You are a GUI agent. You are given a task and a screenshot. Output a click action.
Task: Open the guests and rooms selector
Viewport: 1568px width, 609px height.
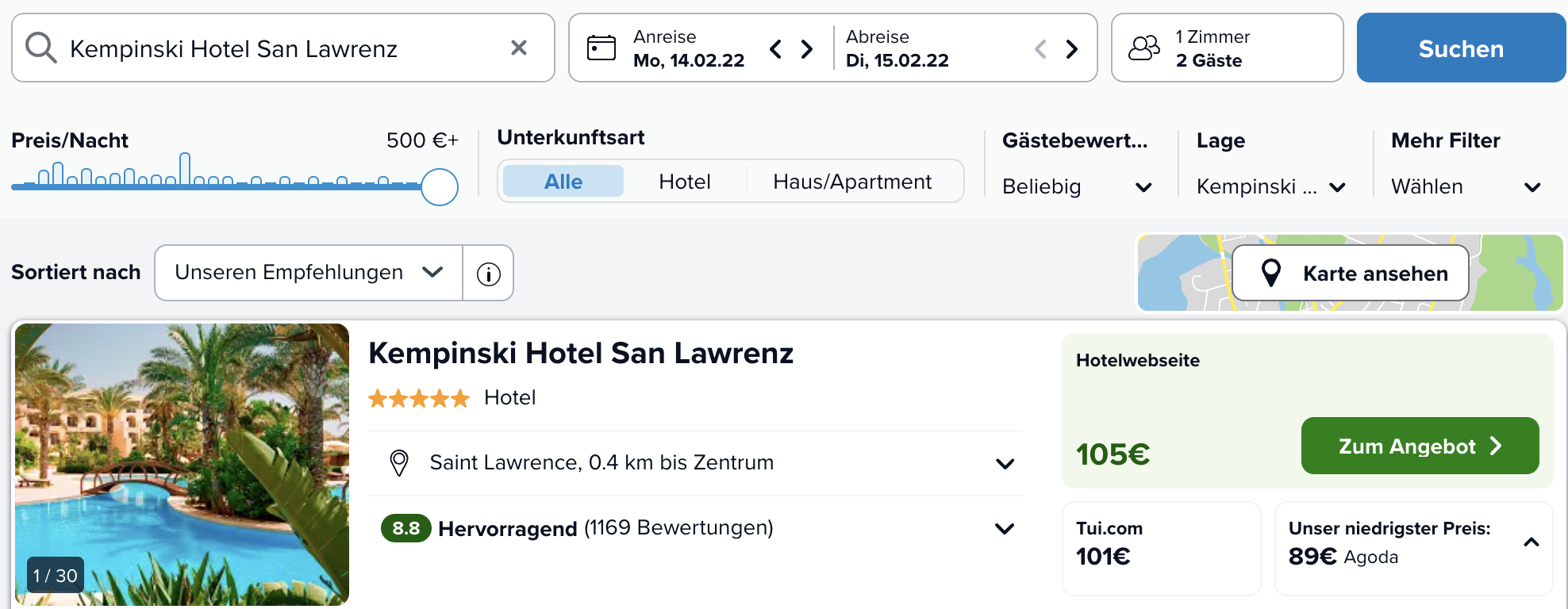pyautogui.click(x=1227, y=48)
